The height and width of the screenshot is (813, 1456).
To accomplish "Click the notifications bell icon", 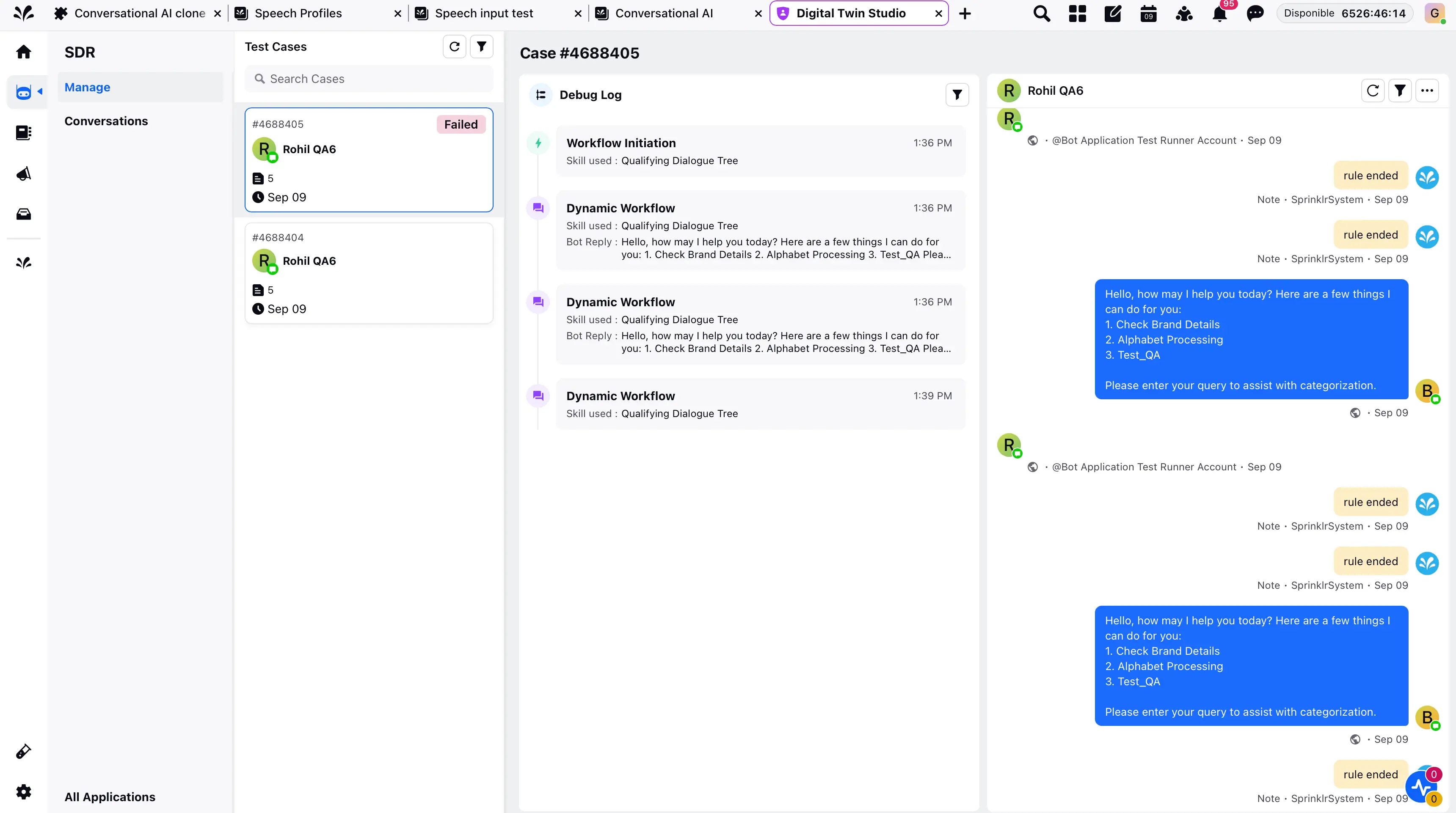I will (x=1219, y=14).
